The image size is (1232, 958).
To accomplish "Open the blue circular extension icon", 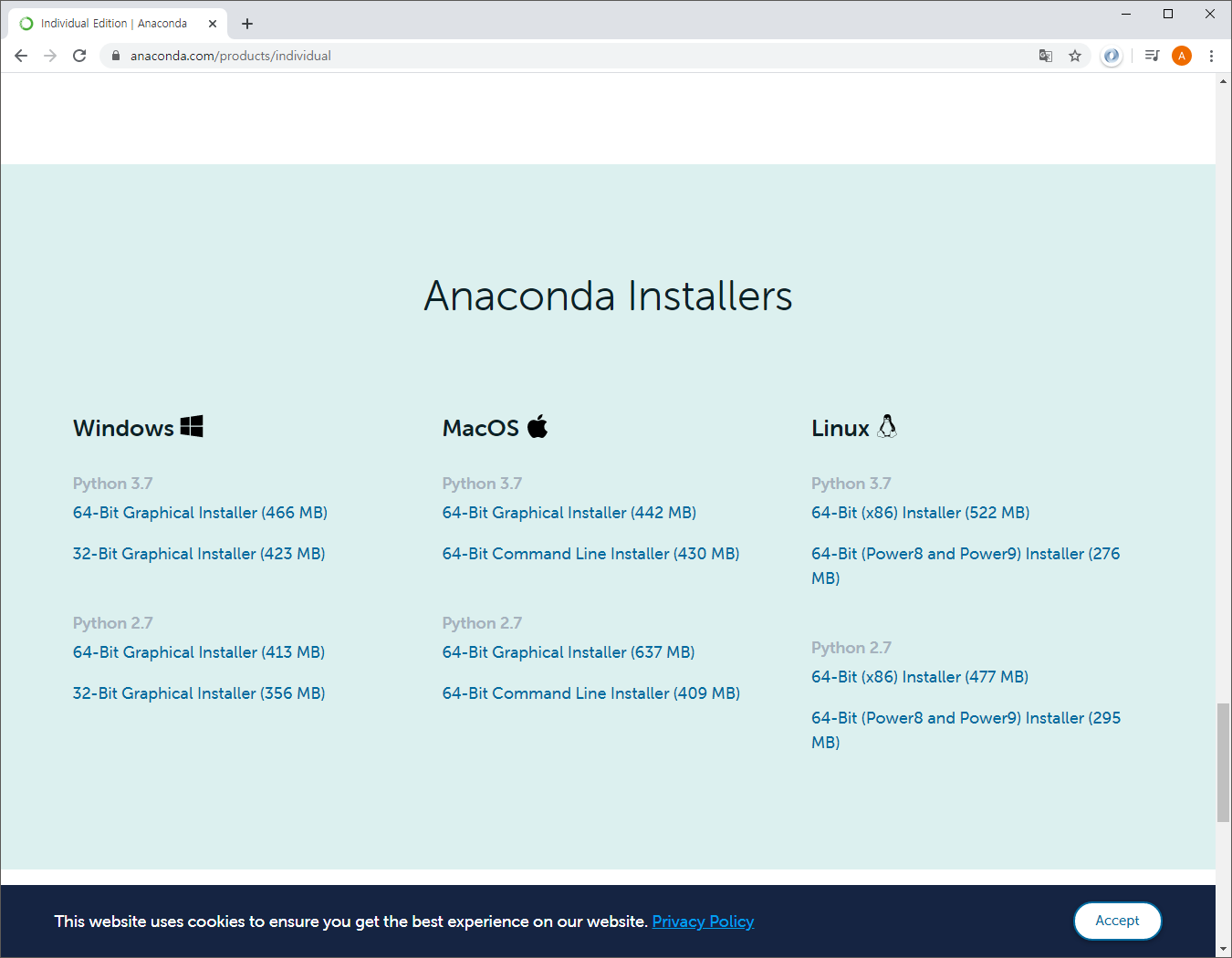I will click(1111, 56).
